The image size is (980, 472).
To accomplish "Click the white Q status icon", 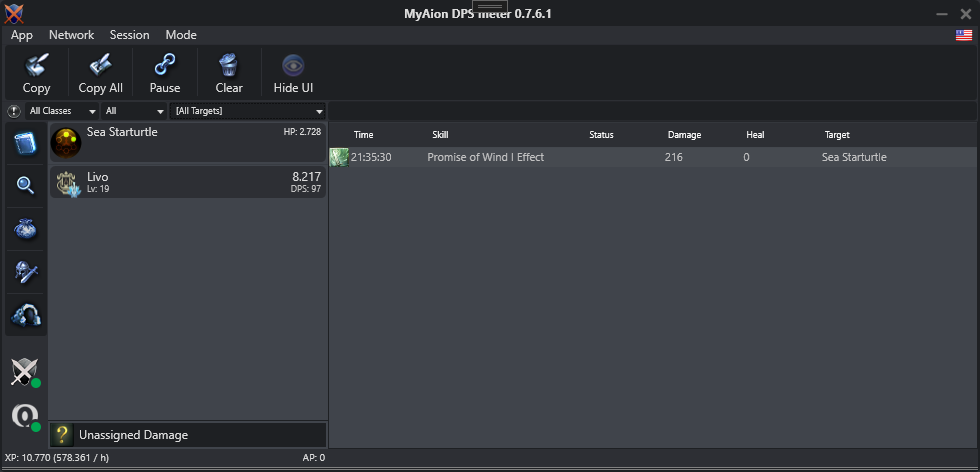I will click(26, 417).
